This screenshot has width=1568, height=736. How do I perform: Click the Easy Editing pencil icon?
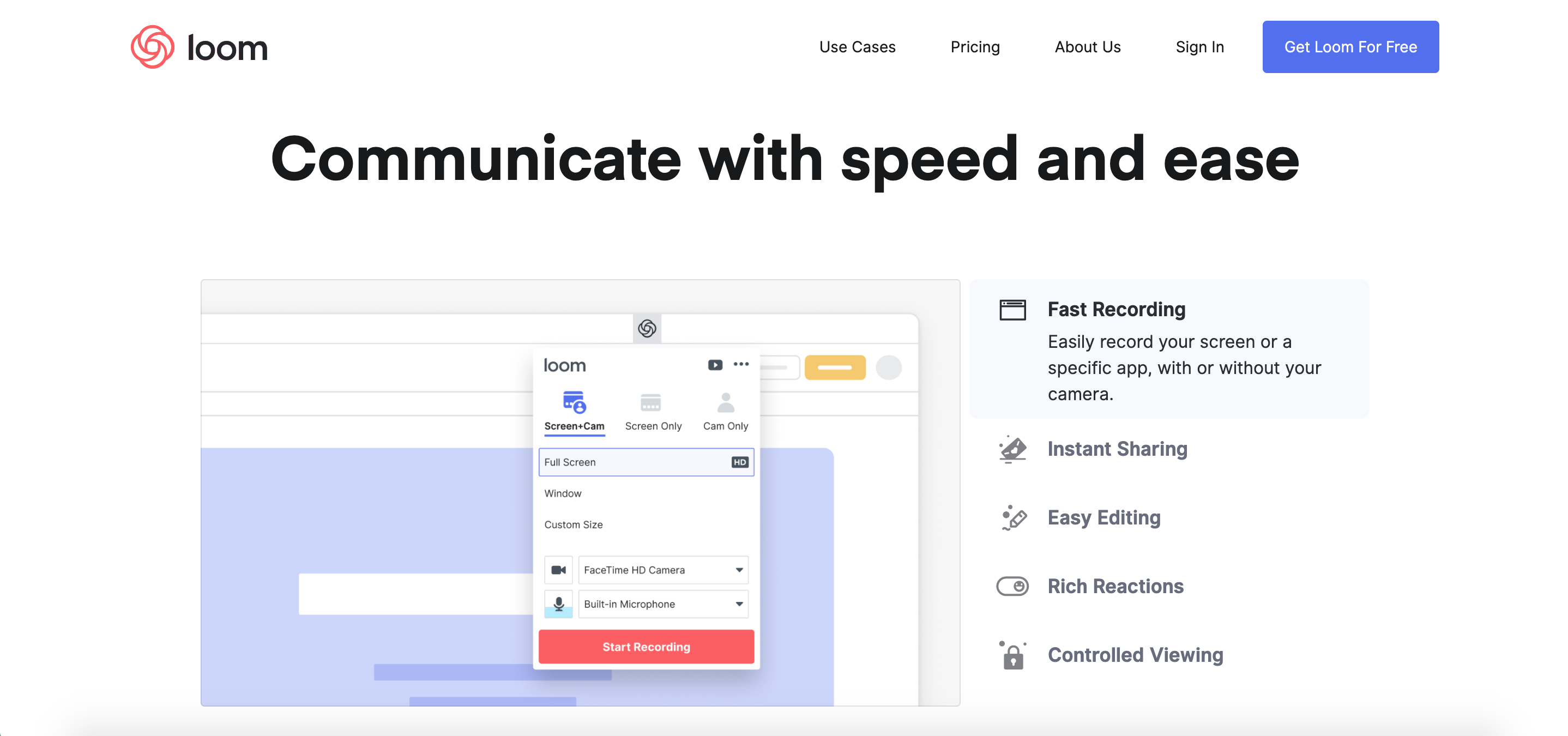click(1014, 518)
